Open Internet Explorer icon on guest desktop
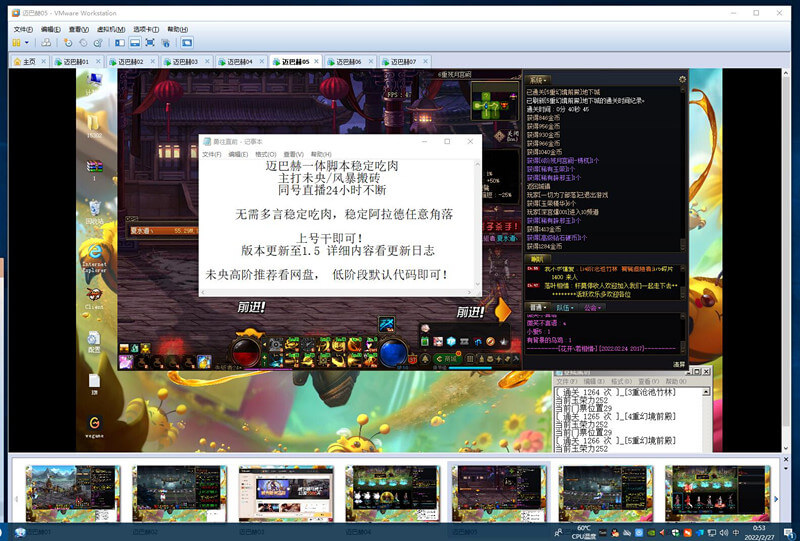 point(94,258)
